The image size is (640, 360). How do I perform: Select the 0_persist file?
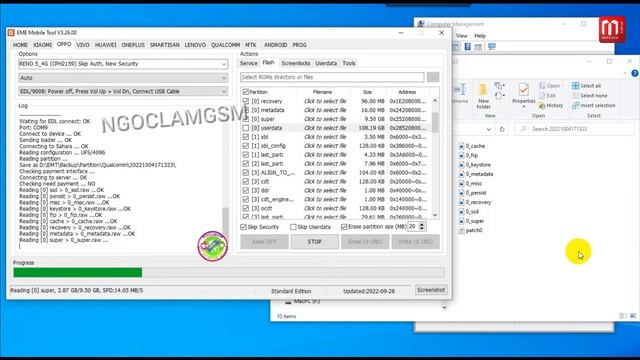tap(472, 193)
